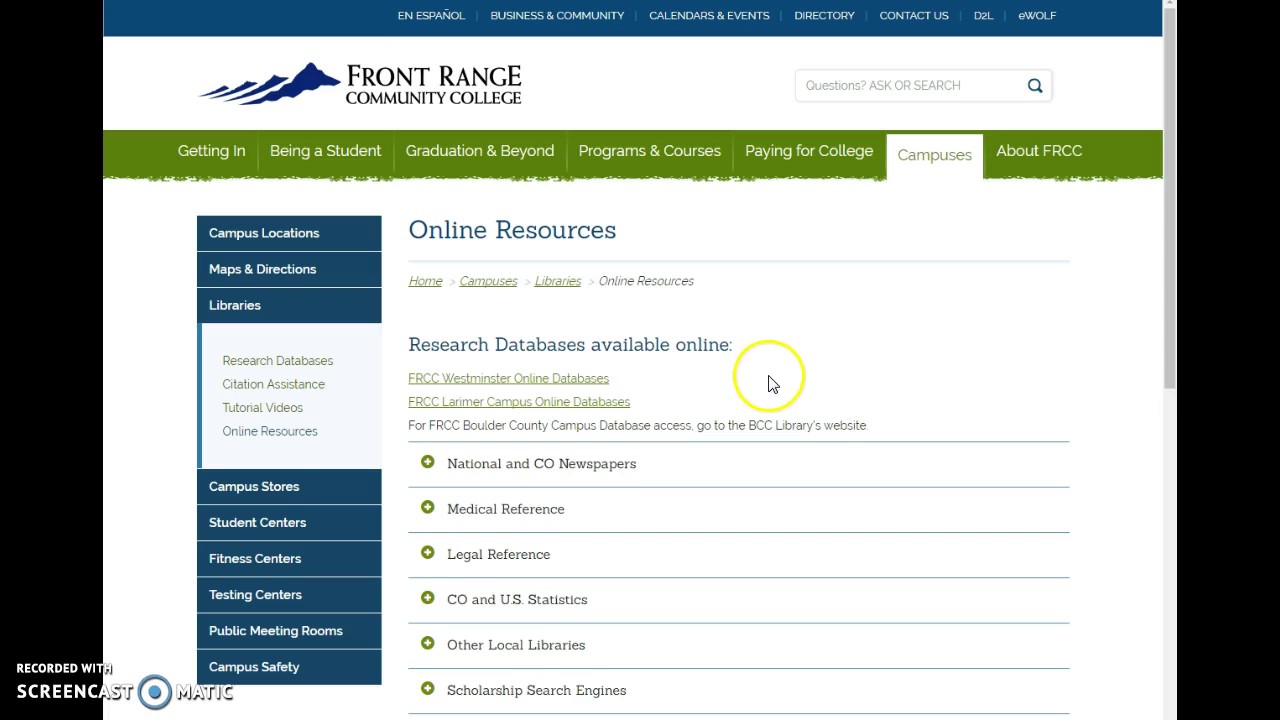Open the About FRCC menu
The width and height of the screenshot is (1280, 720).
pyautogui.click(x=1039, y=151)
